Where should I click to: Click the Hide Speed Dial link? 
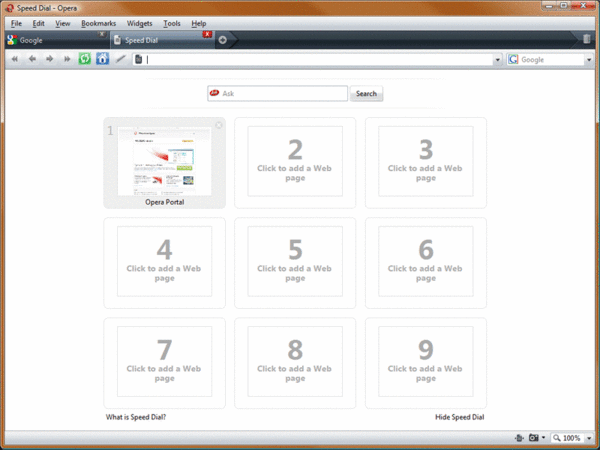pos(460,417)
